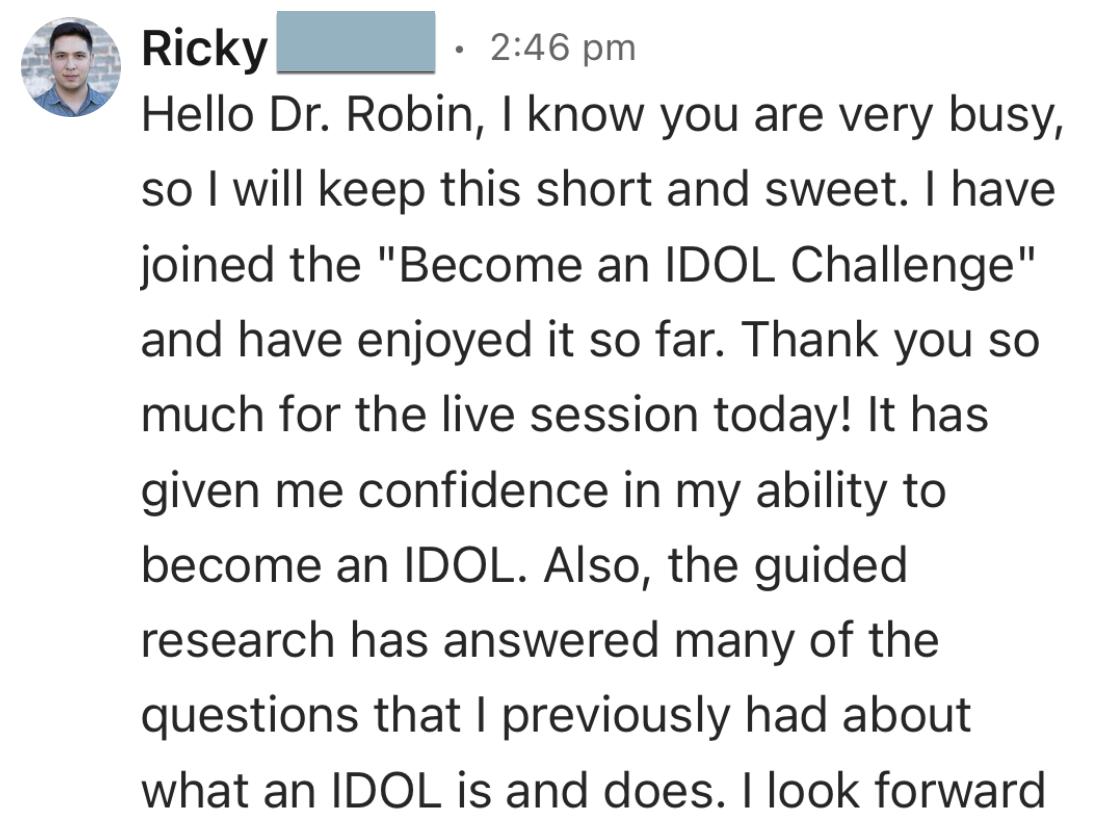Click the word "research" in the message
Screen dimensions: 1106x813
pos(237,641)
